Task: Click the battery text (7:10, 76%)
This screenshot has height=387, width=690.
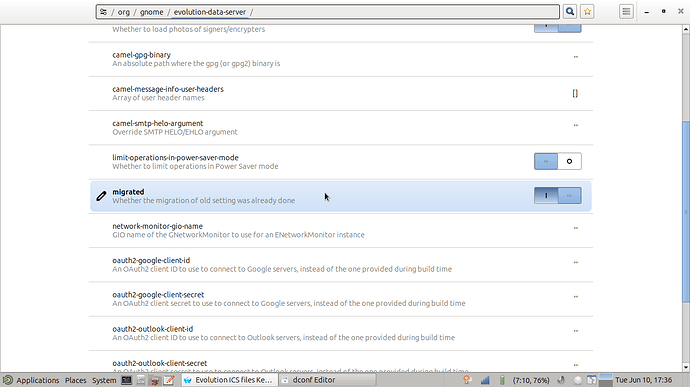Action: tap(531, 380)
